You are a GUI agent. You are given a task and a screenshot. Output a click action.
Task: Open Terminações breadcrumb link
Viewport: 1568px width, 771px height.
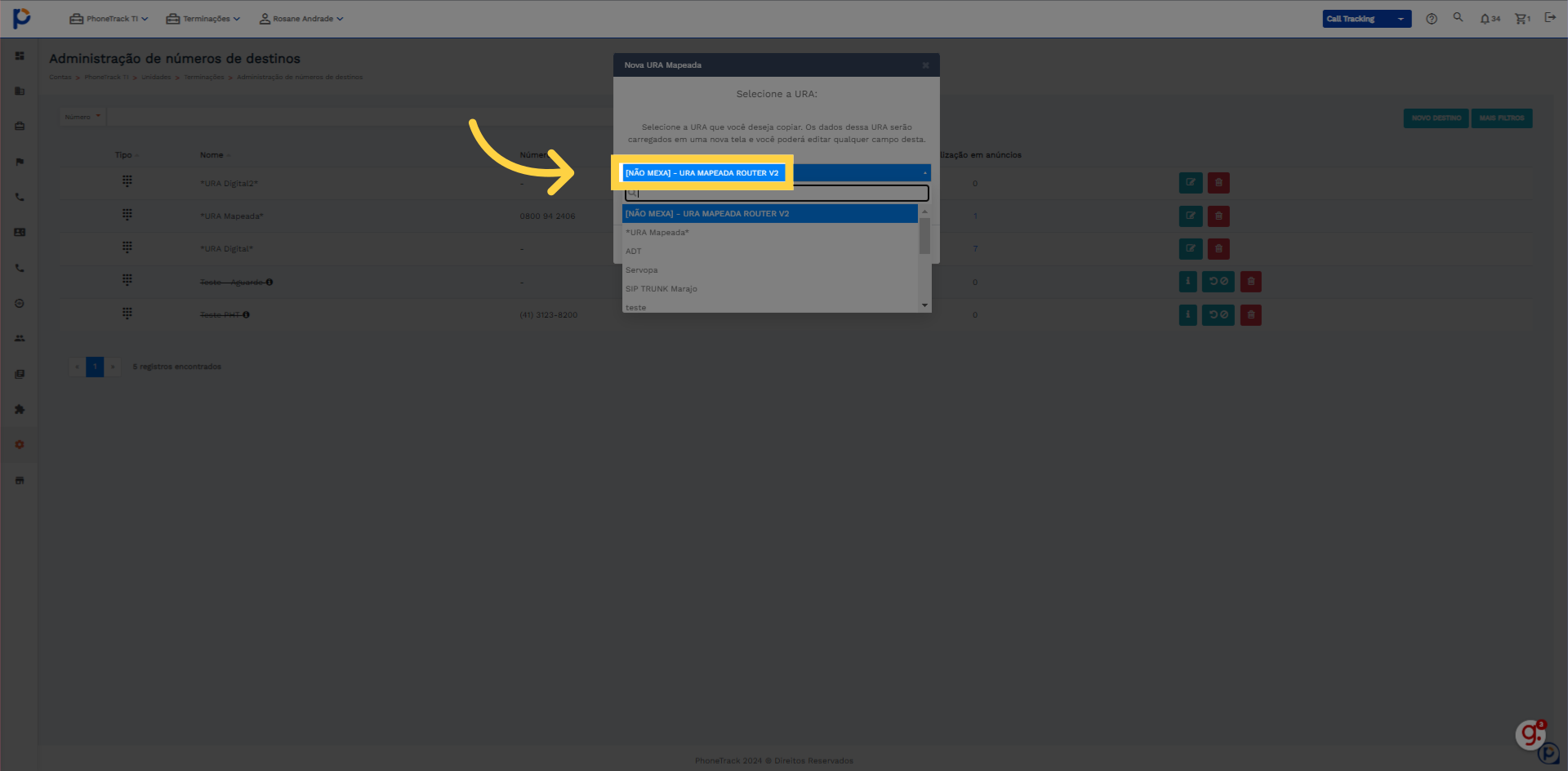tap(203, 78)
